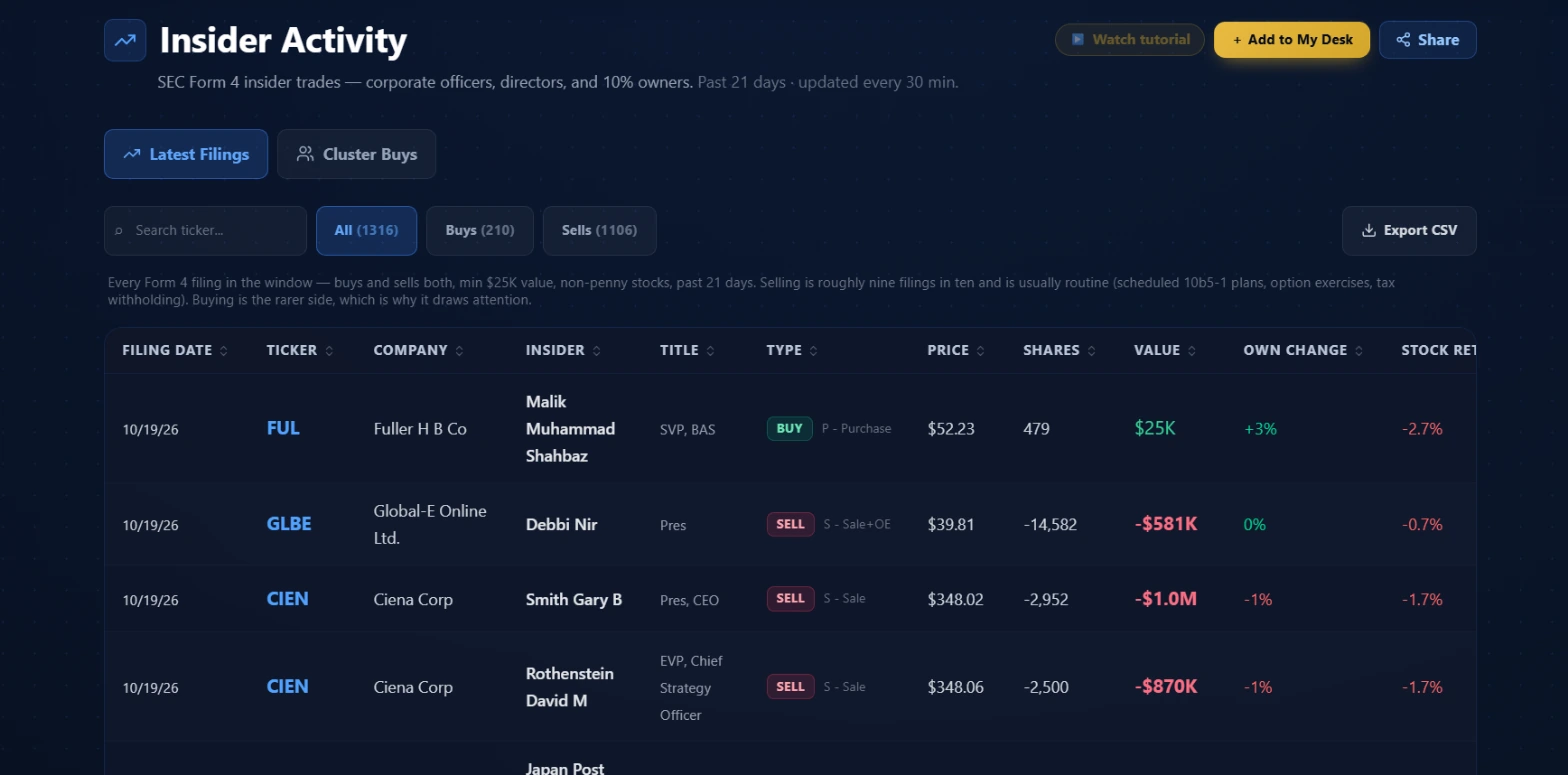Select insider name Smith Gary B
Image resolution: width=1568 pixels, height=775 pixels.
[x=574, y=600]
